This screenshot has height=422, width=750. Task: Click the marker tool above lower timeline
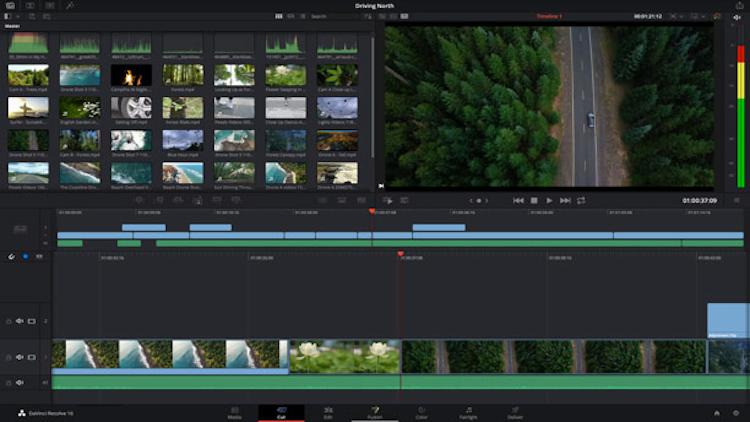39,257
